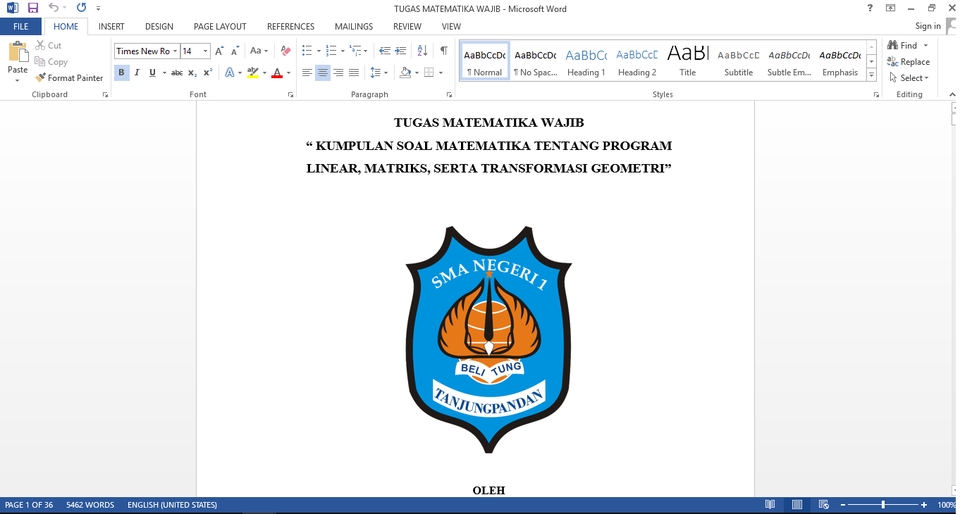
Task: Open the font name dropdown
Action: tap(176, 51)
